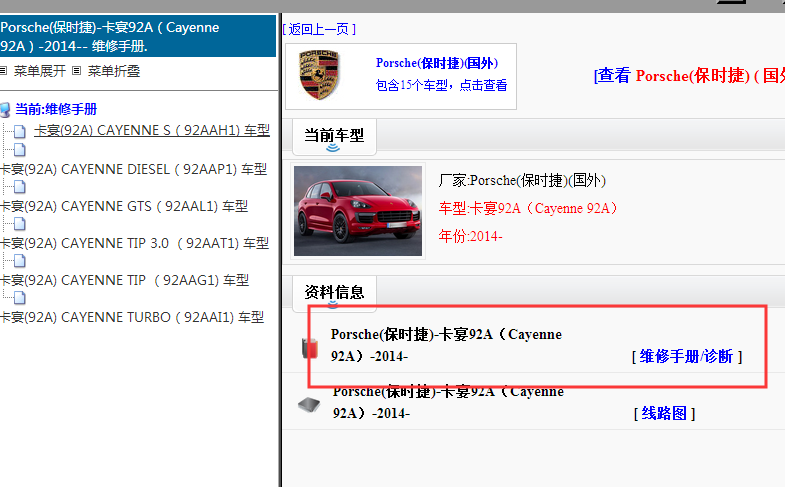
Task: Click the 查看 Porsche(保时捷) red header link
Action: click(x=689, y=76)
